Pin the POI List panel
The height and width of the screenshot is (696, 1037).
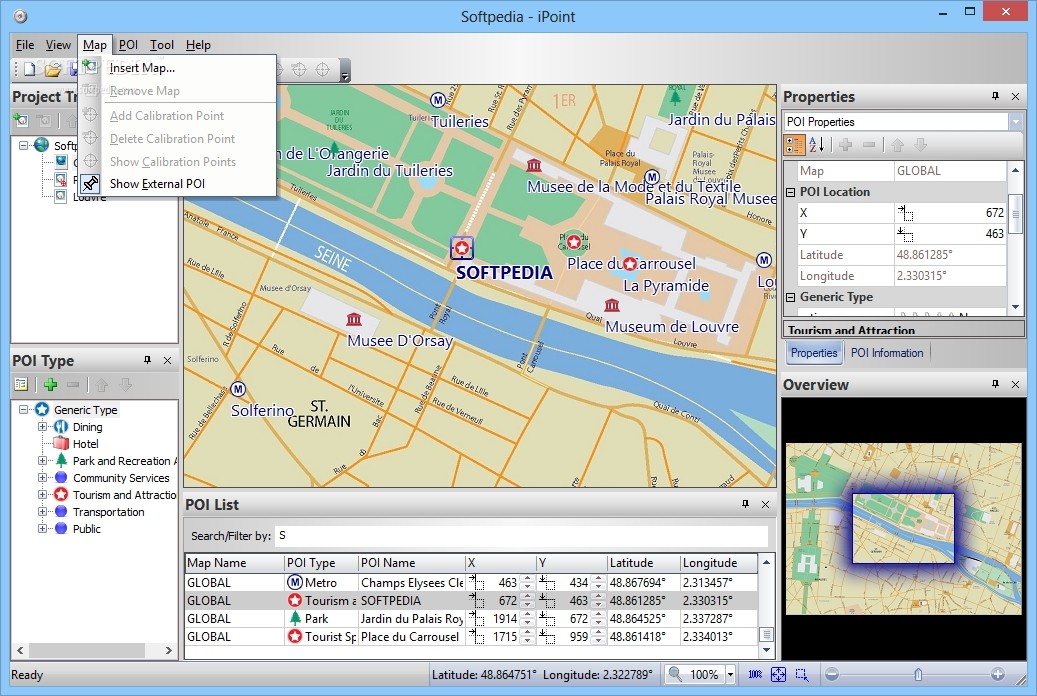(745, 503)
